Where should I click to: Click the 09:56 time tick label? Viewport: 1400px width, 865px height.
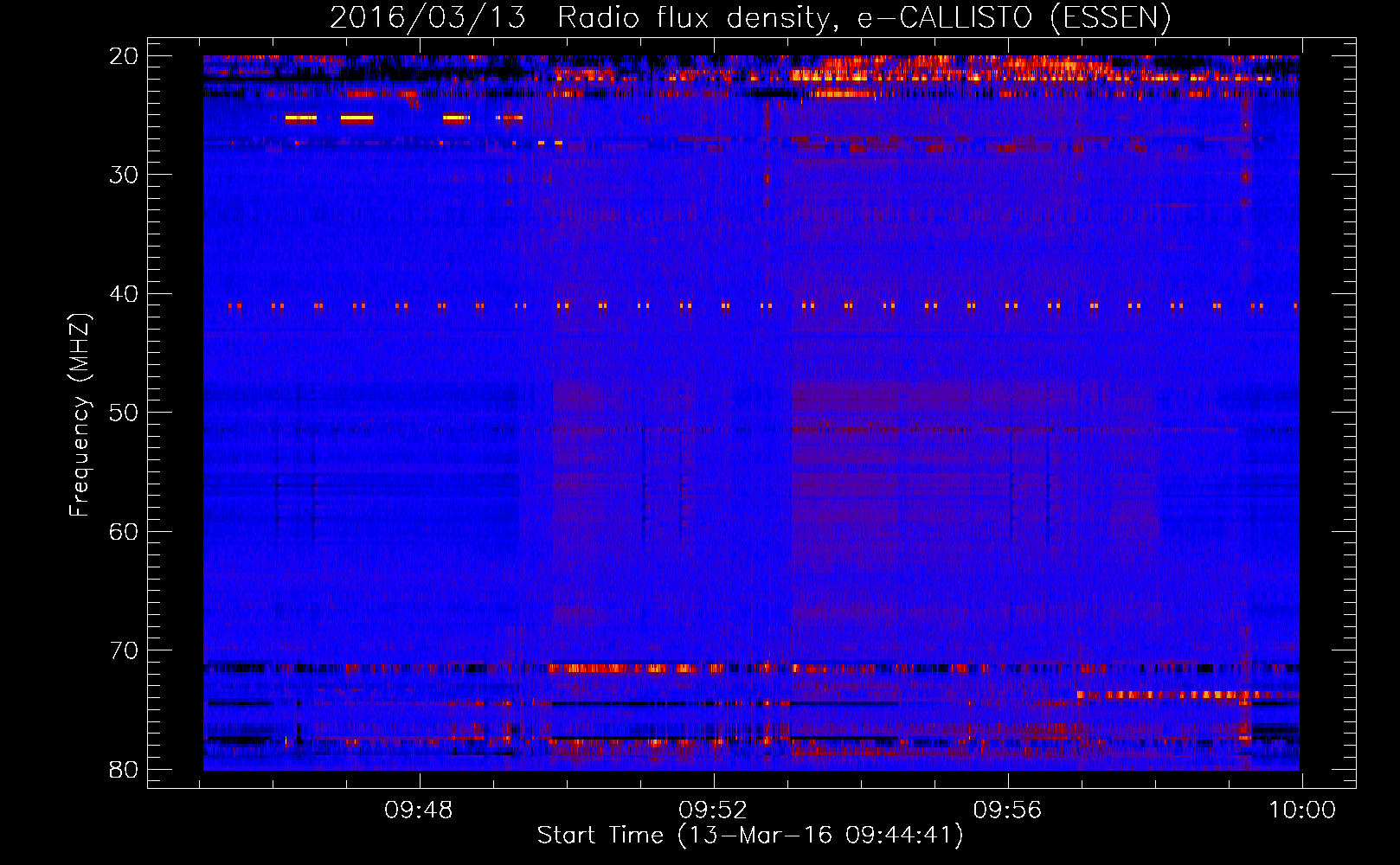(1007, 811)
